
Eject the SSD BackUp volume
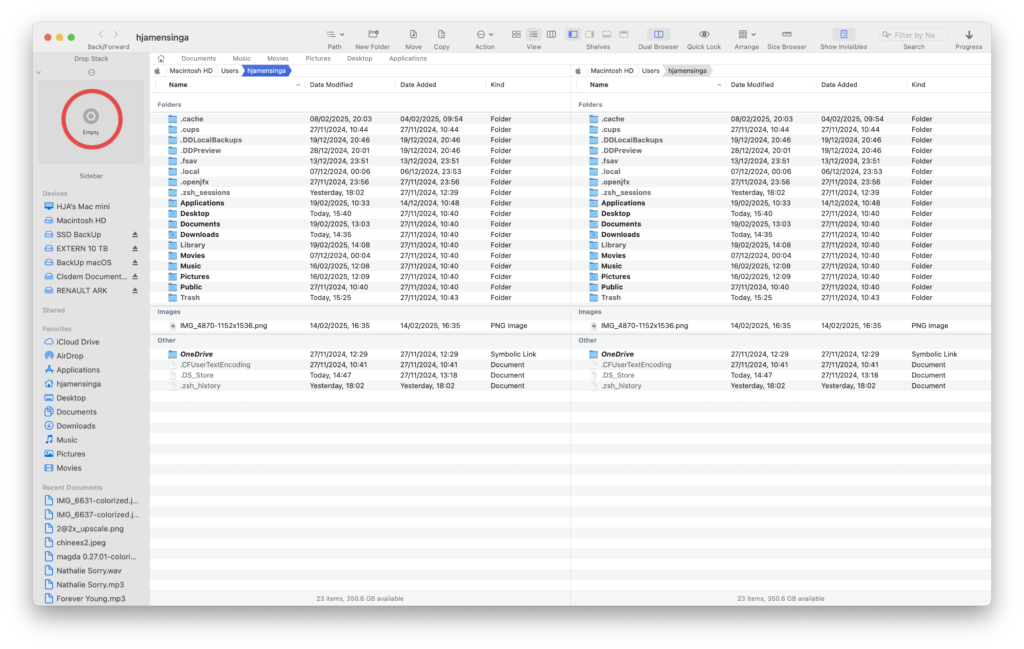click(x=135, y=234)
